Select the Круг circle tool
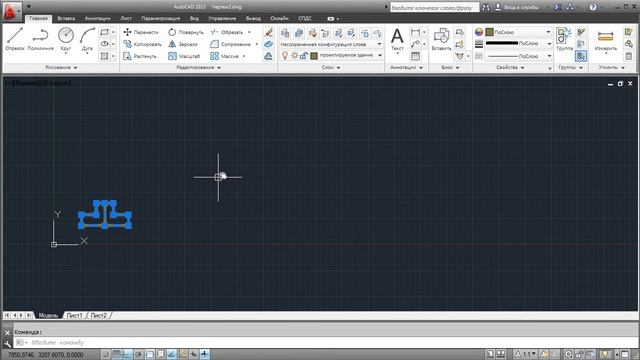The height and width of the screenshot is (360, 640). click(66, 39)
